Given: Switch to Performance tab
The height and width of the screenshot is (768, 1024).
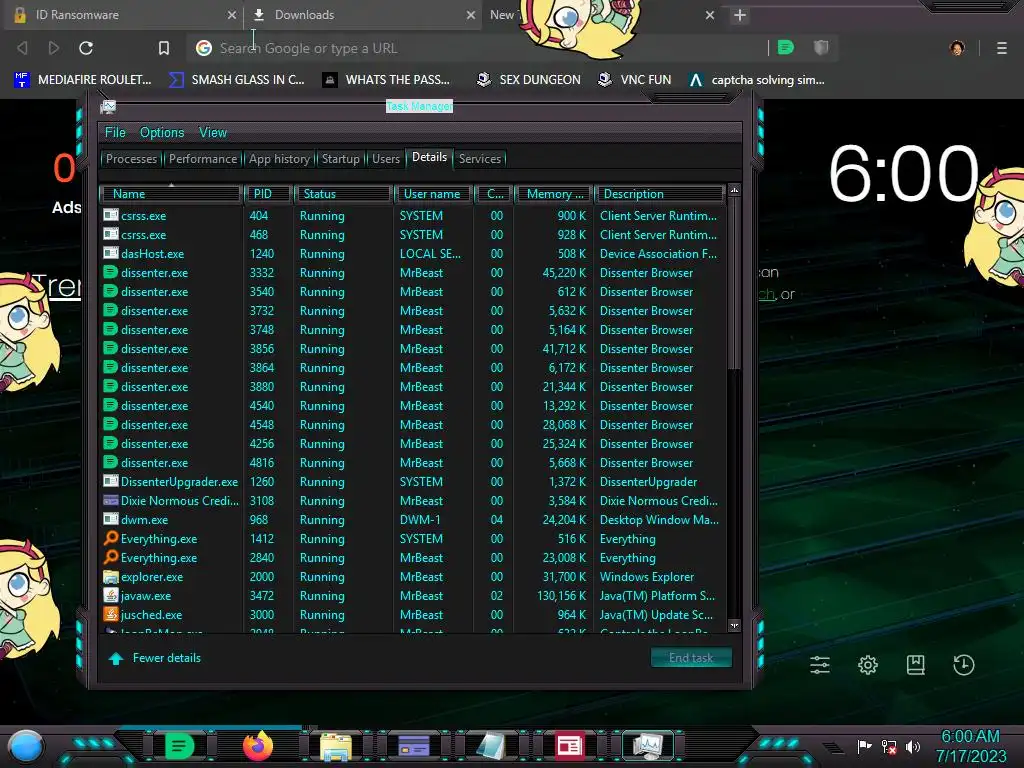Looking at the screenshot, I should click(203, 159).
